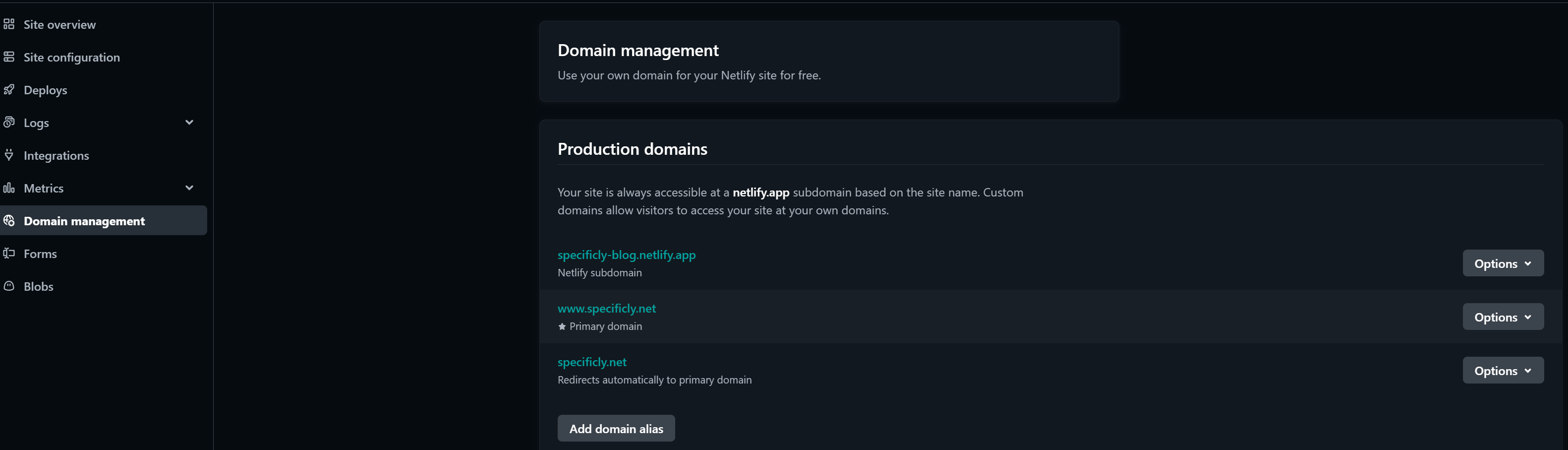This screenshot has height=450, width=1568.
Task: Select Domain management in sidebar
Action: click(x=104, y=220)
